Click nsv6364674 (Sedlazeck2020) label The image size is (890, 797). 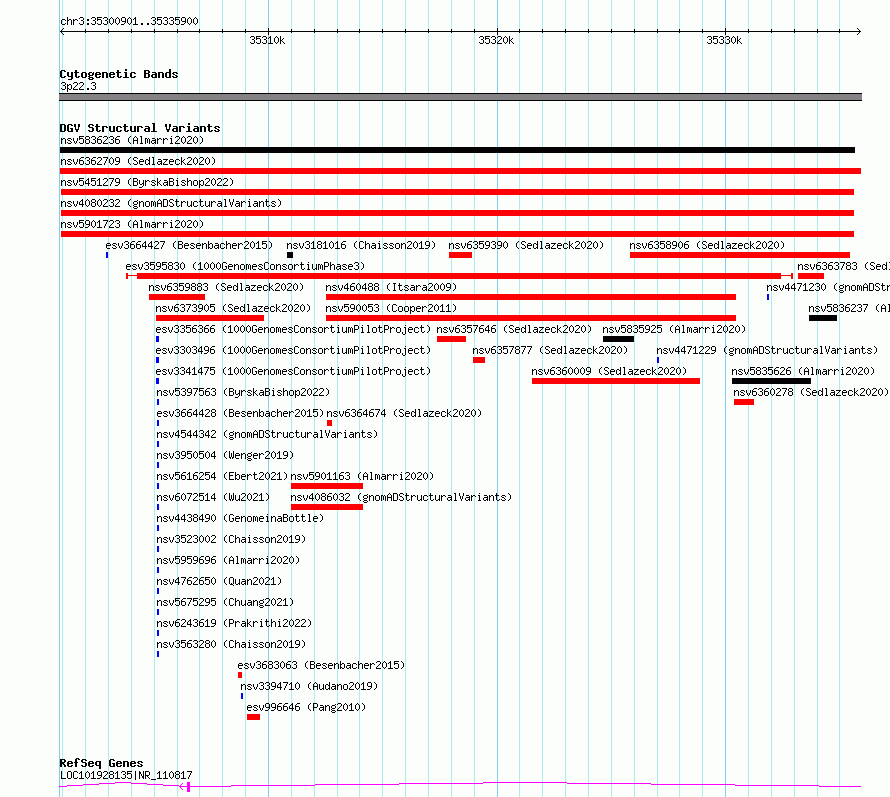[404, 413]
